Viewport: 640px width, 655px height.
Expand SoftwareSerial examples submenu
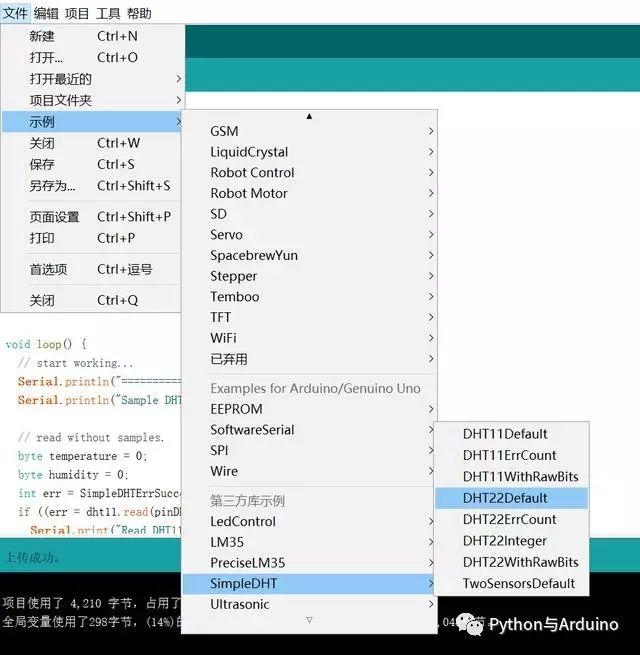coord(310,429)
